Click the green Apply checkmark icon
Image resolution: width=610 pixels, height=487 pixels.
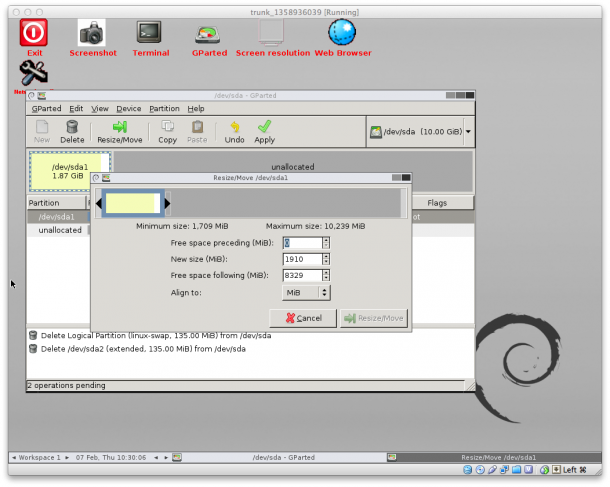pyautogui.click(x=265, y=127)
